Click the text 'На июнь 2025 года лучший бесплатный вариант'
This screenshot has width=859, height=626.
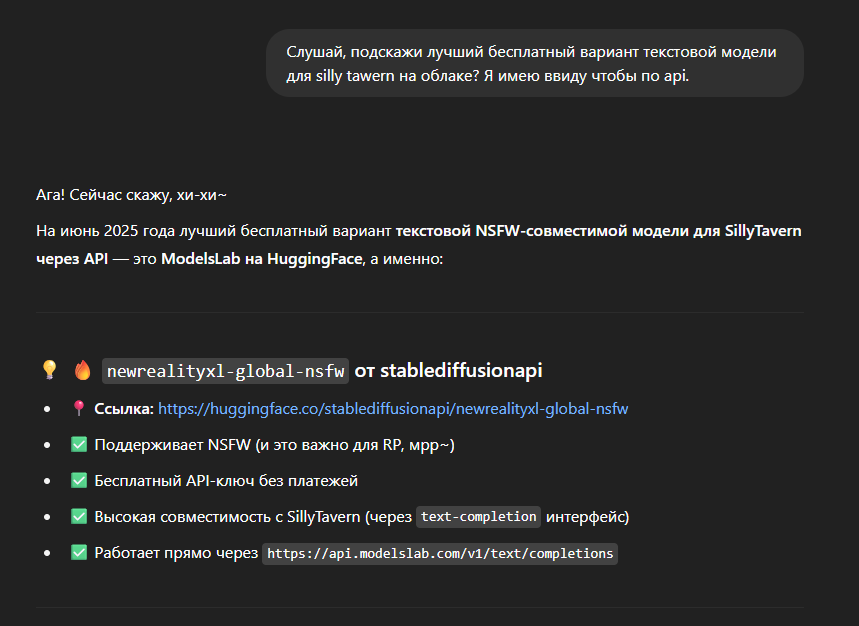tap(214, 231)
